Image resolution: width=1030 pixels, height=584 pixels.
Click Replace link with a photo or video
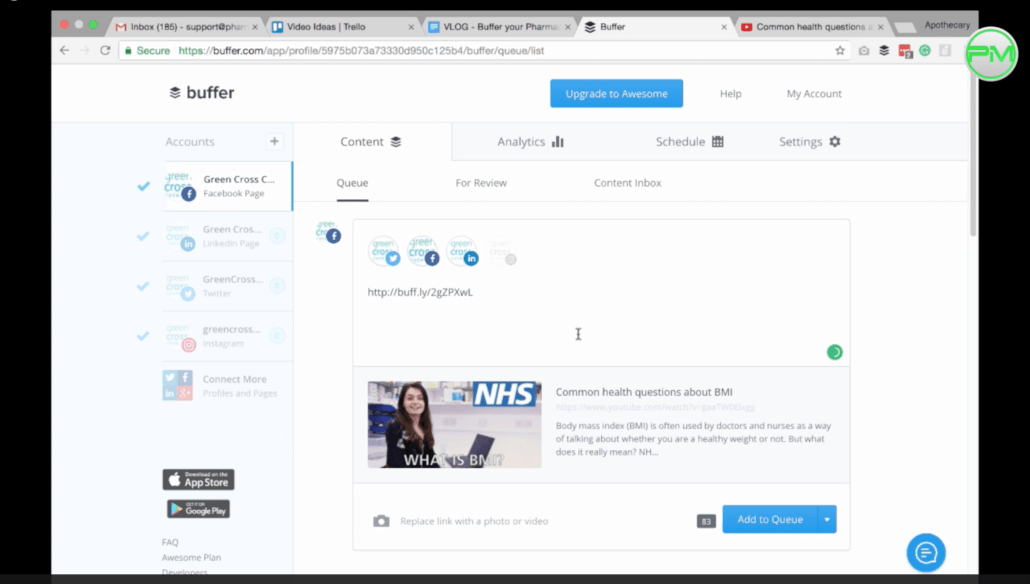(474, 521)
